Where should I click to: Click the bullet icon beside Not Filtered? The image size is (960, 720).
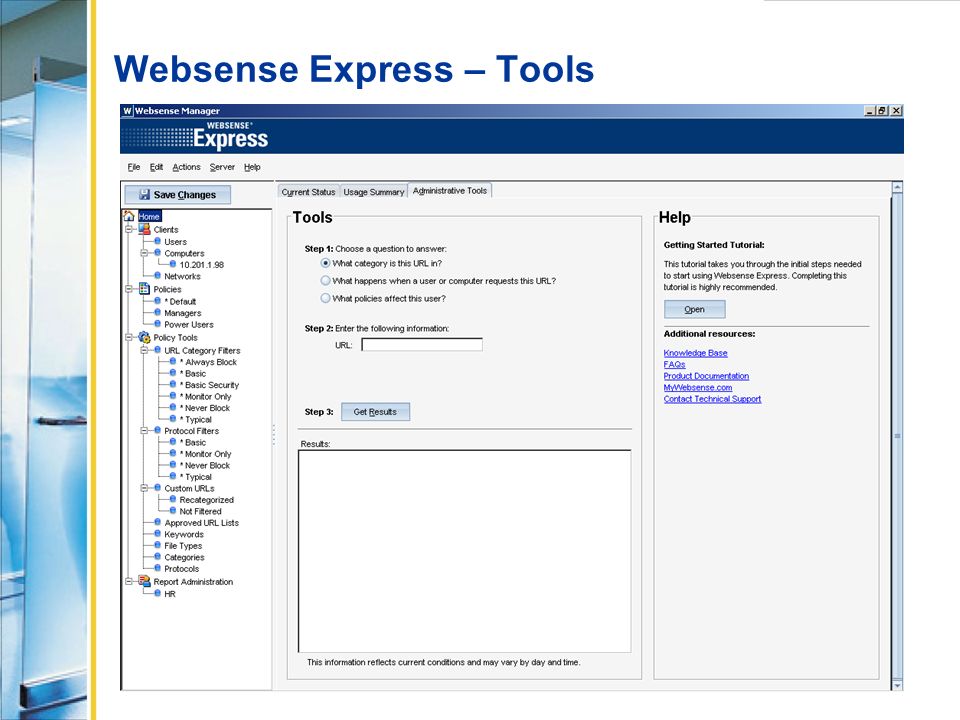click(x=173, y=511)
